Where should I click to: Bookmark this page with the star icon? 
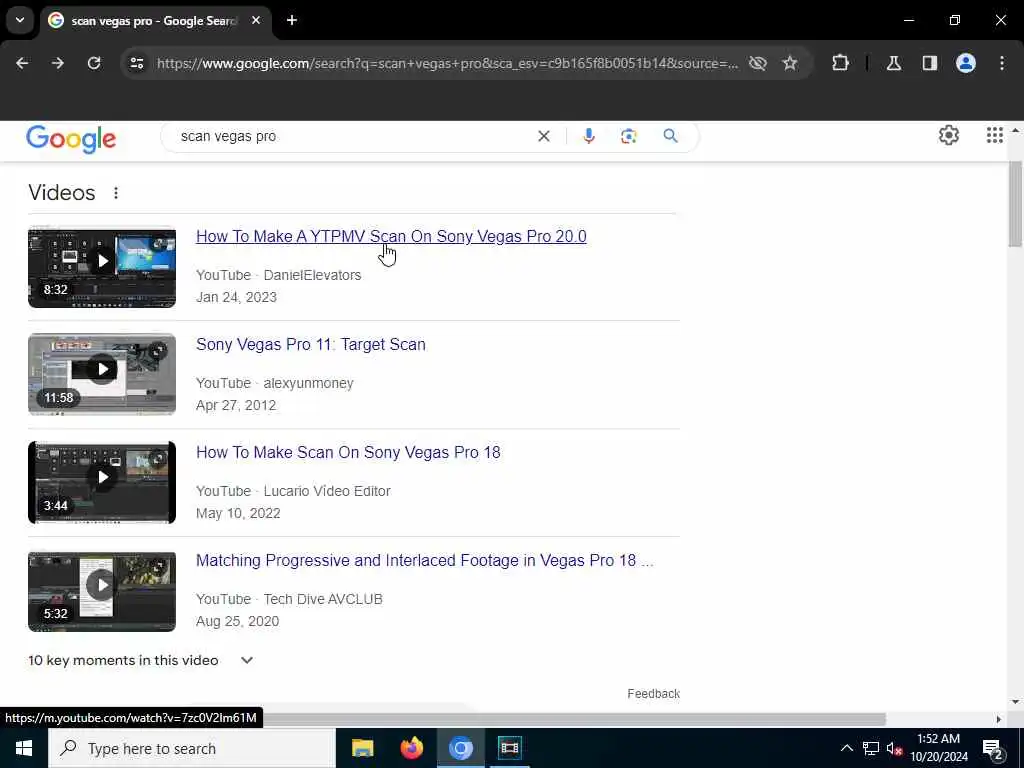pyautogui.click(x=790, y=63)
